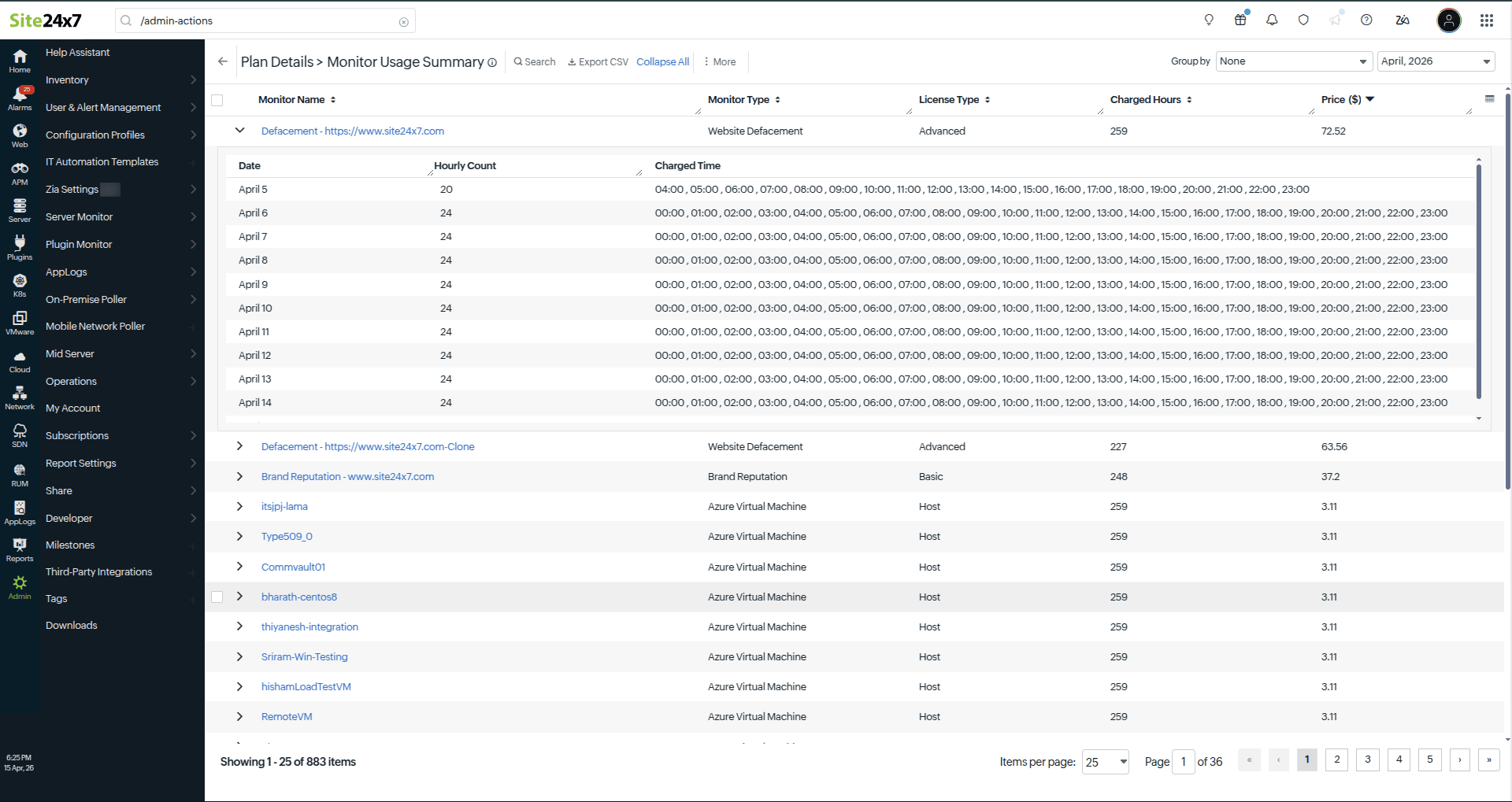This screenshot has width=1512, height=802.
Task: Tick the select-all checkbox in table header
Action: pyautogui.click(x=217, y=100)
